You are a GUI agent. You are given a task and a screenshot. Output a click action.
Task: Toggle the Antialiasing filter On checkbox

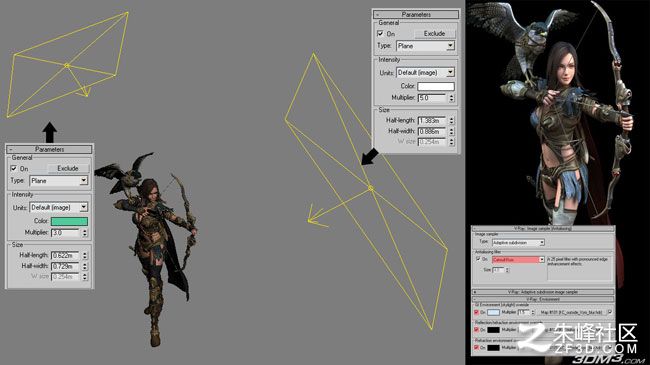478,259
